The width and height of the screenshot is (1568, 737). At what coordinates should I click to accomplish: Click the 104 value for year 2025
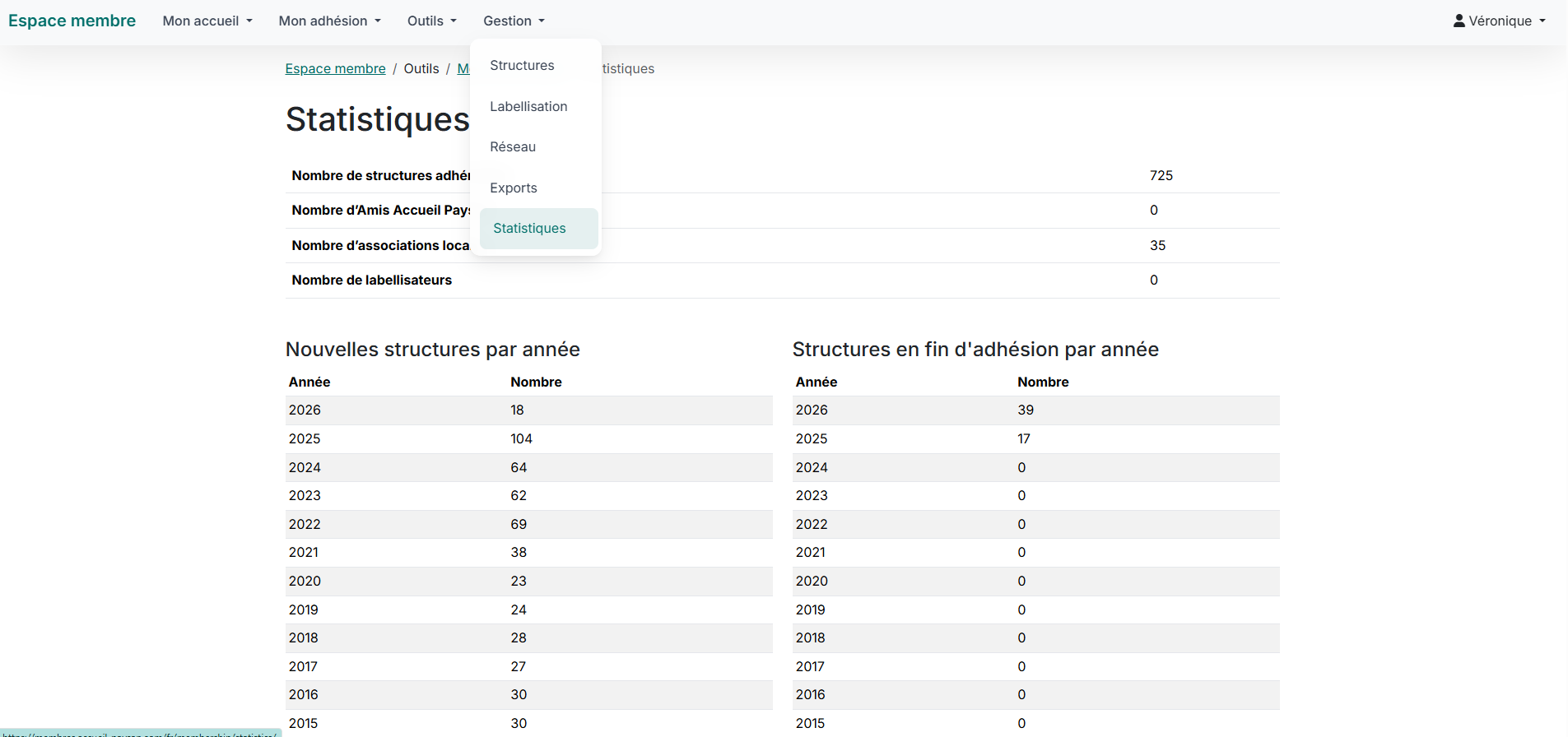pyautogui.click(x=521, y=439)
